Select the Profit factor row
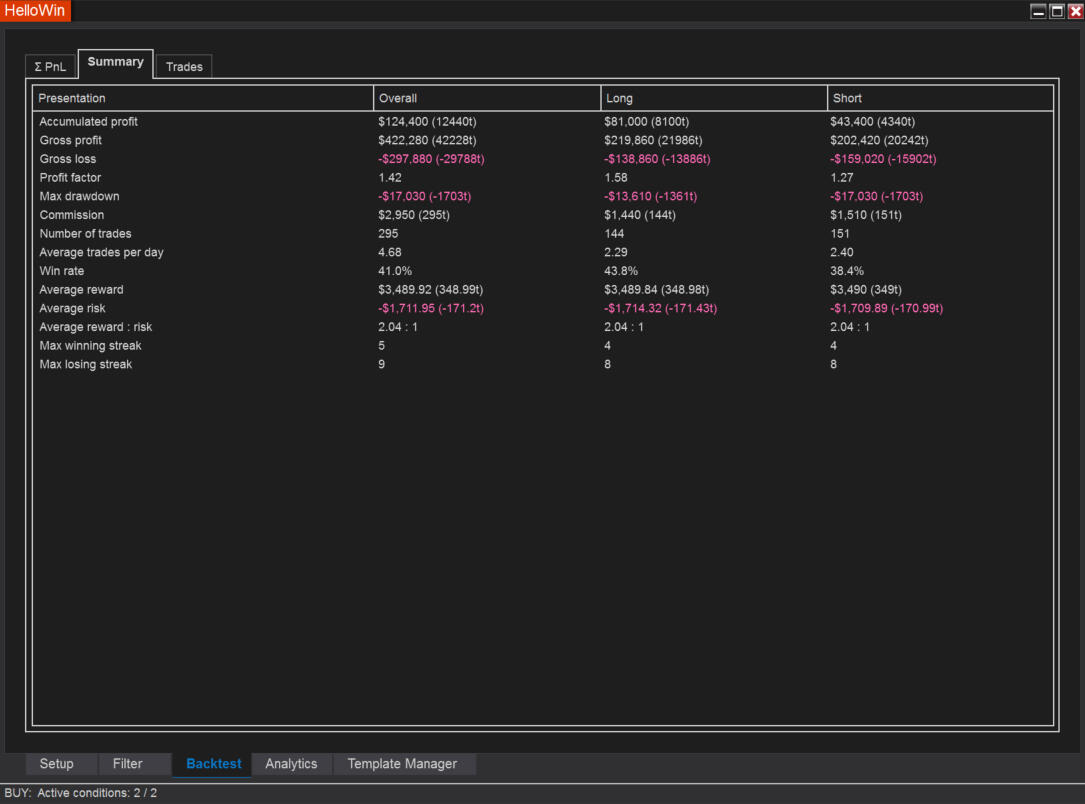Viewport: 1085px width, 804px height. click(70, 178)
